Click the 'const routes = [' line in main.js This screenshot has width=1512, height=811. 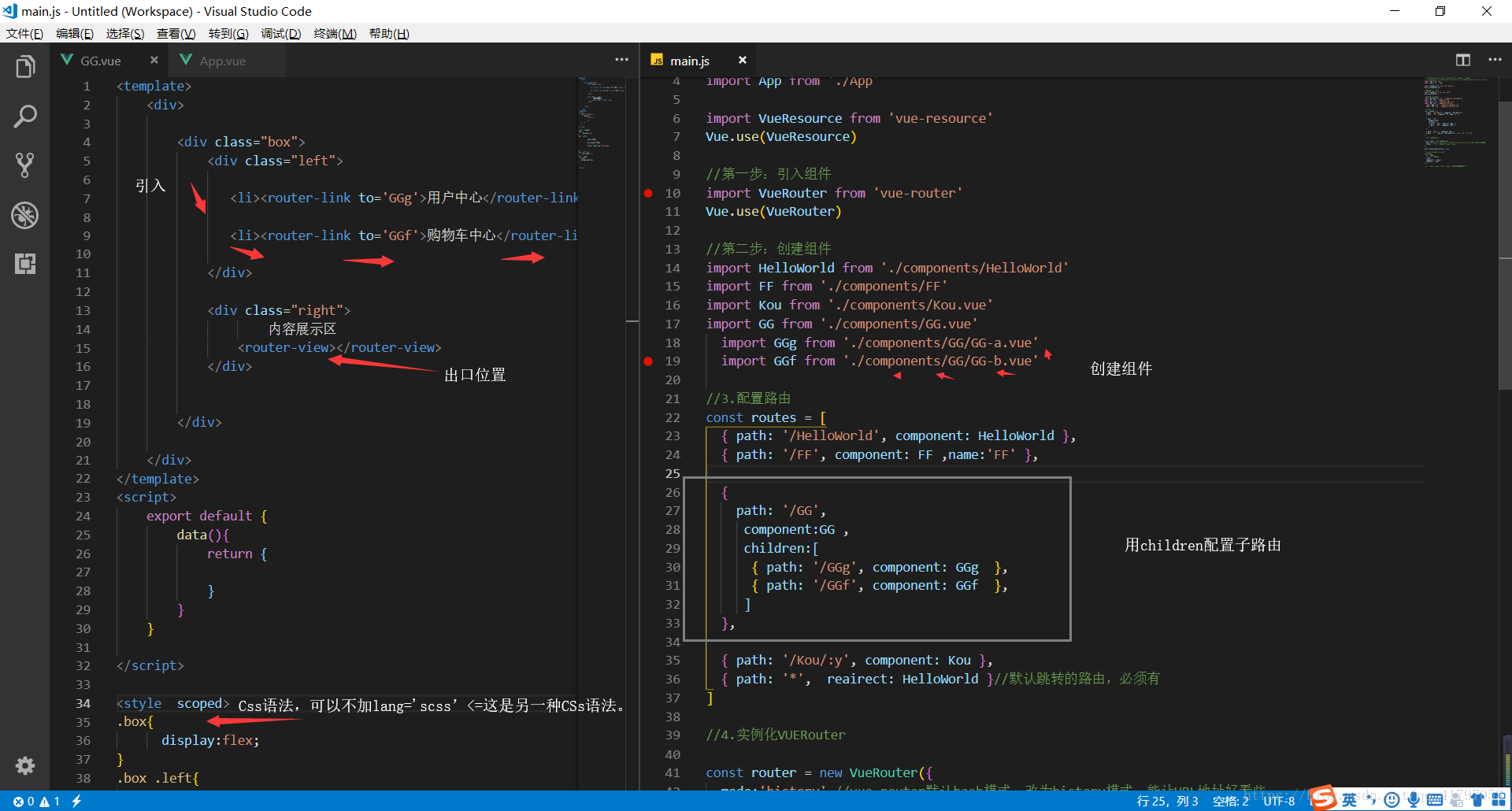point(765,417)
